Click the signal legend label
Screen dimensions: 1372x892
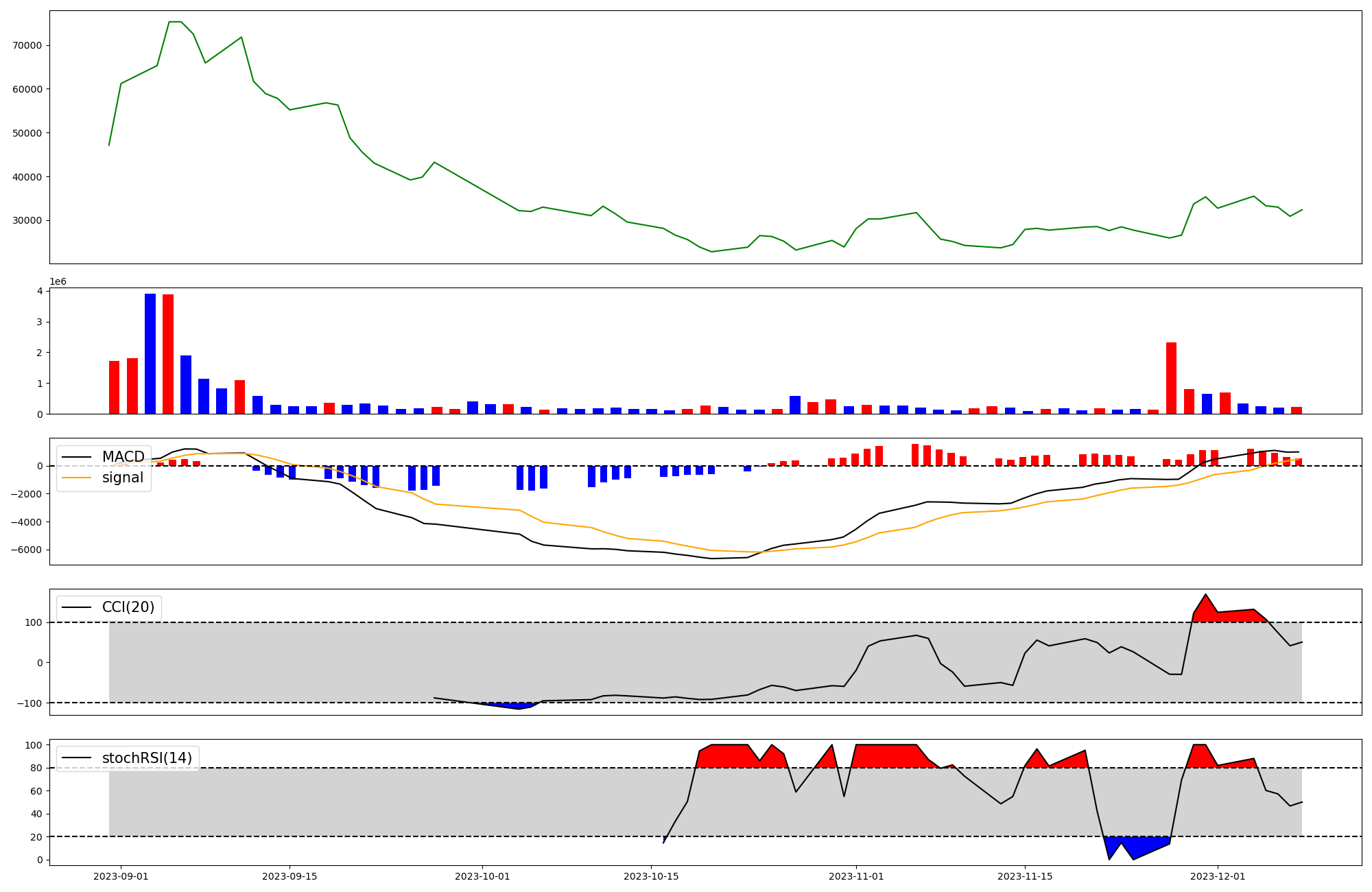click(x=123, y=478)
